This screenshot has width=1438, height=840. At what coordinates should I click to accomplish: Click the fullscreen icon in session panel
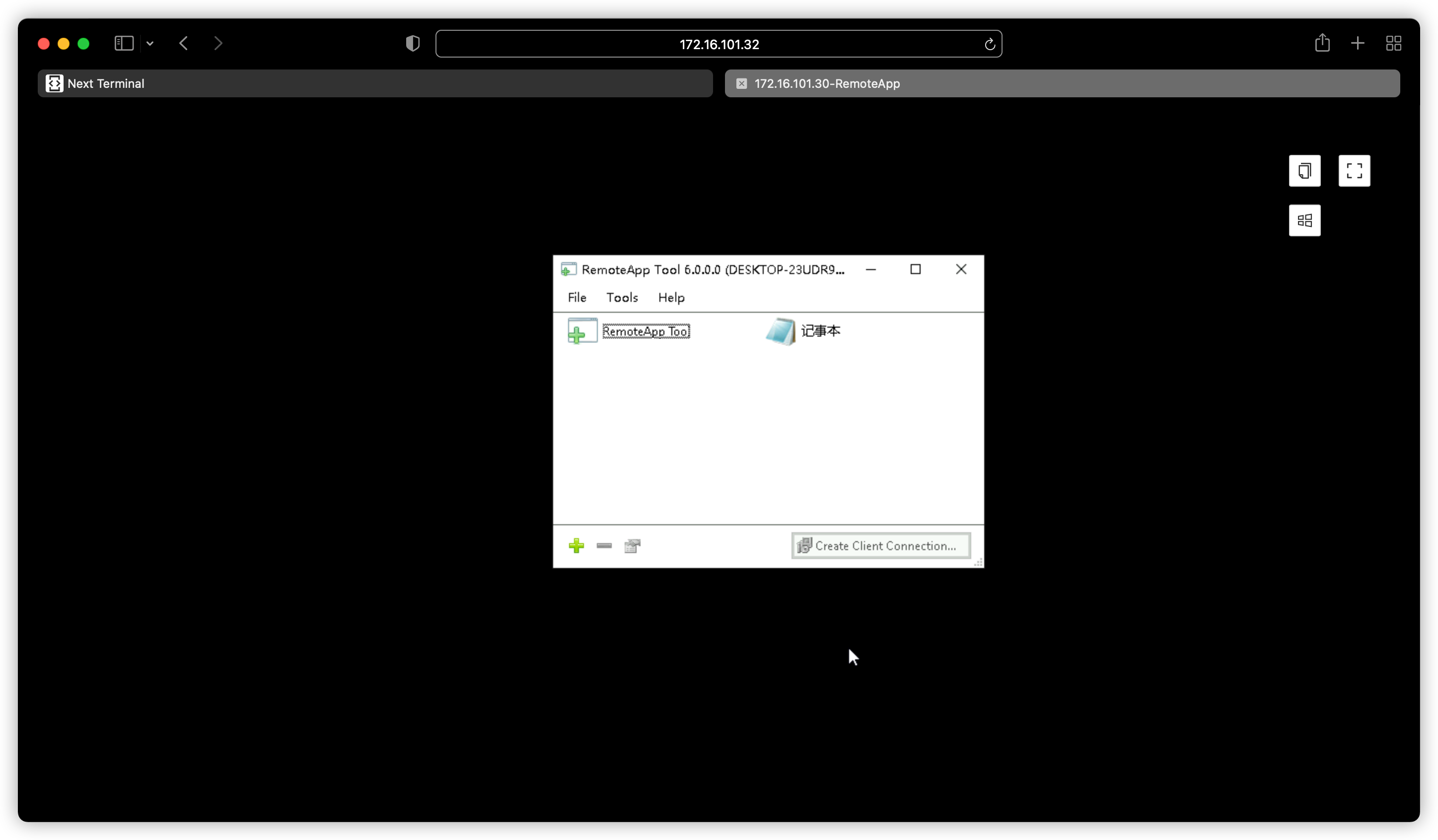(x=1354, y=171)
